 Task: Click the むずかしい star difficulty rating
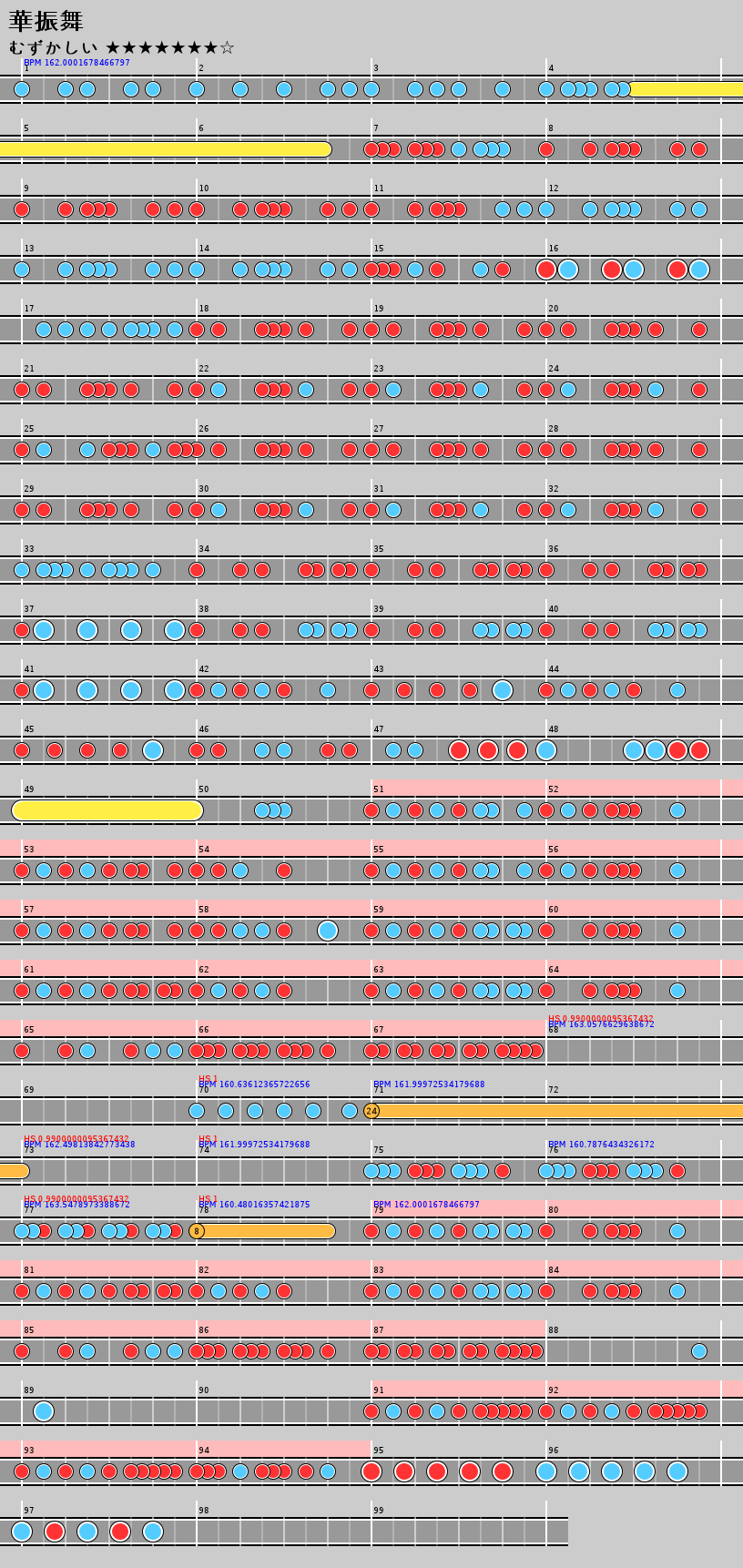coord(121,47)
